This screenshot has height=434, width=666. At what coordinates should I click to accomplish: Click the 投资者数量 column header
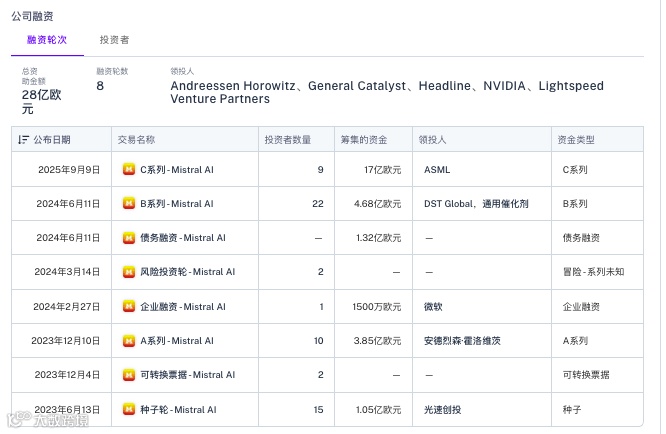click(x=288, y=140)
